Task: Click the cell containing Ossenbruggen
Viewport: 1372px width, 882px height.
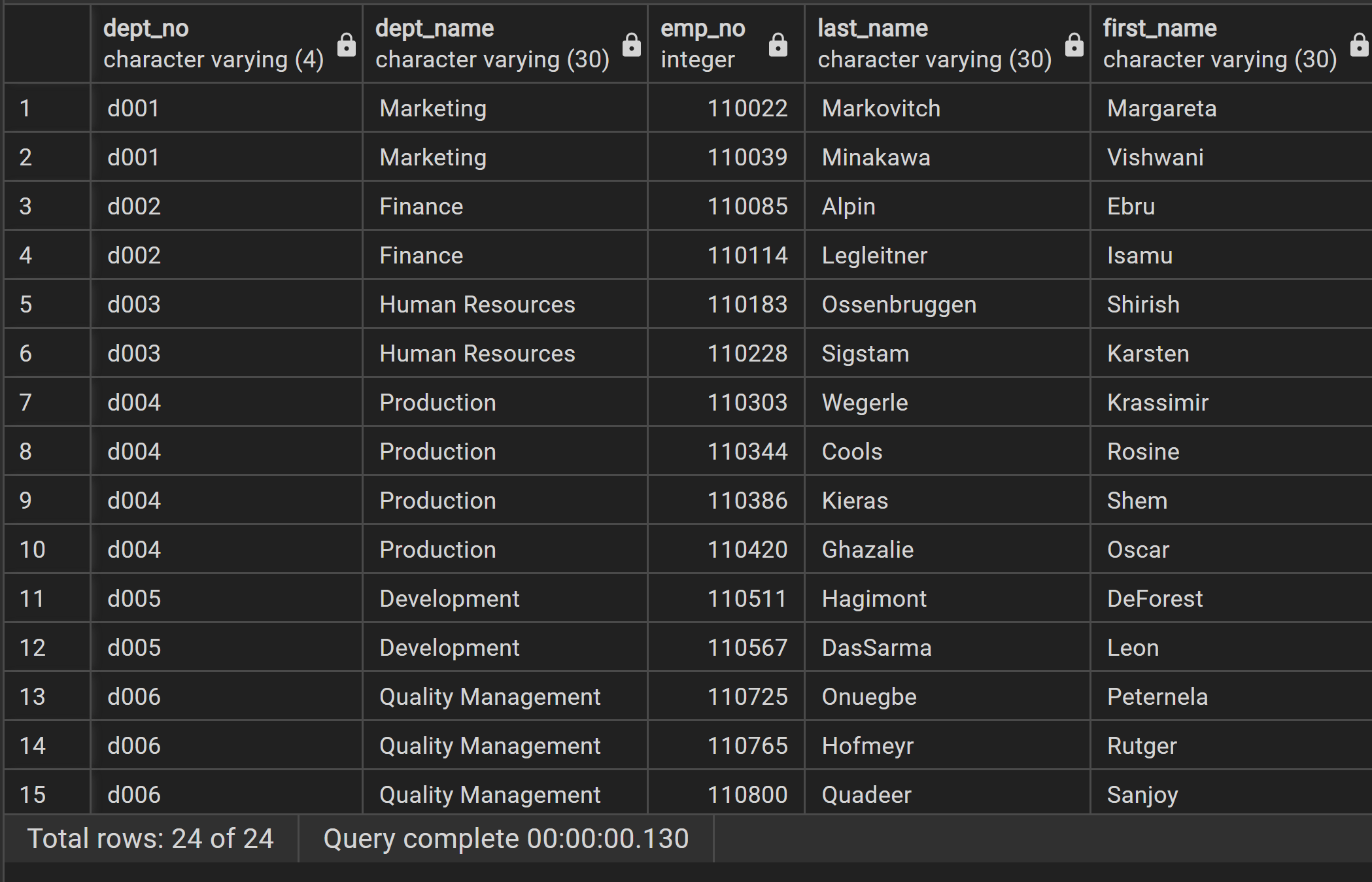Action: click(948, 304)
